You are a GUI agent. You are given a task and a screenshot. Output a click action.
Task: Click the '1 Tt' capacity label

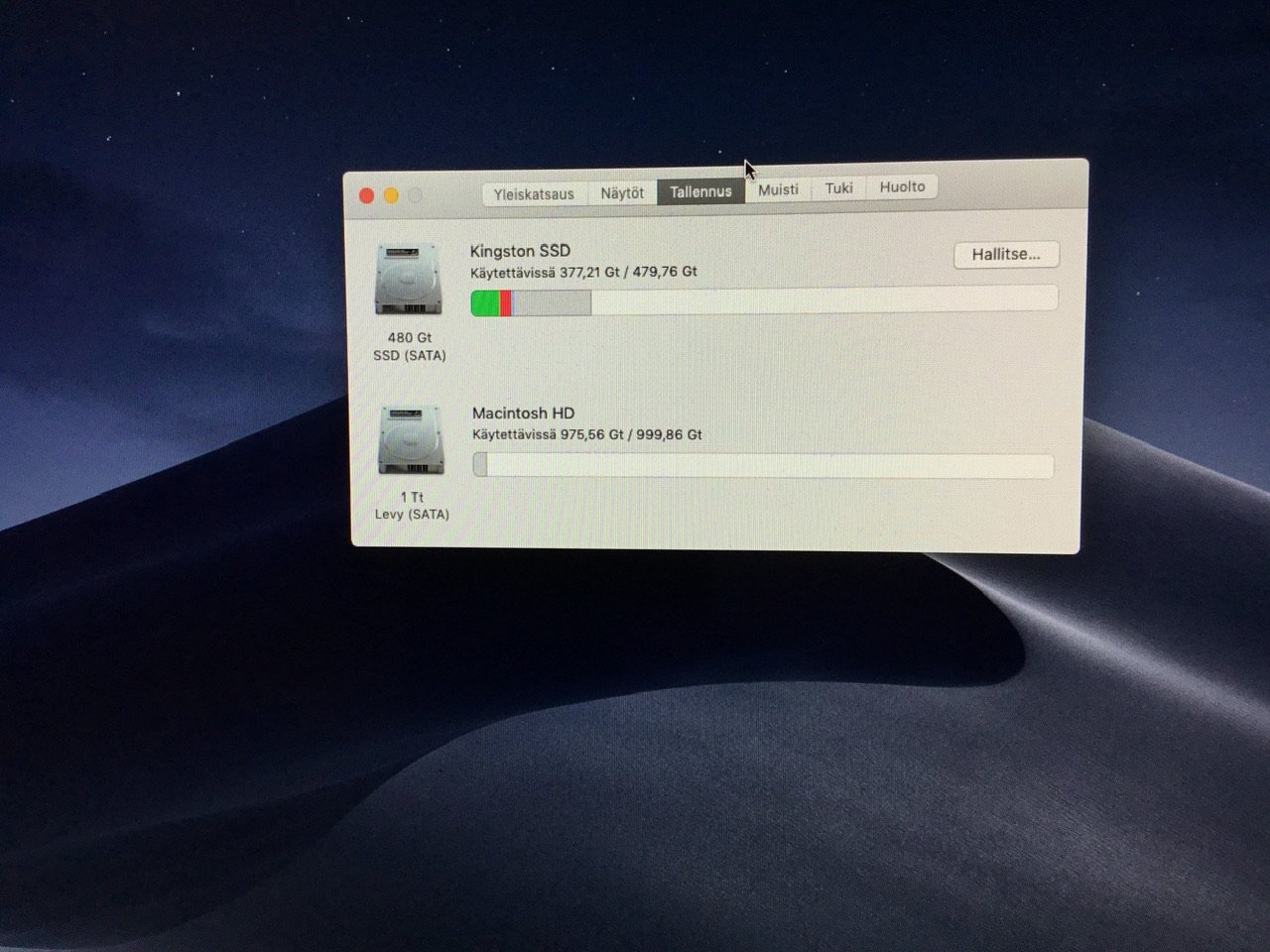[x=412, y=497]
